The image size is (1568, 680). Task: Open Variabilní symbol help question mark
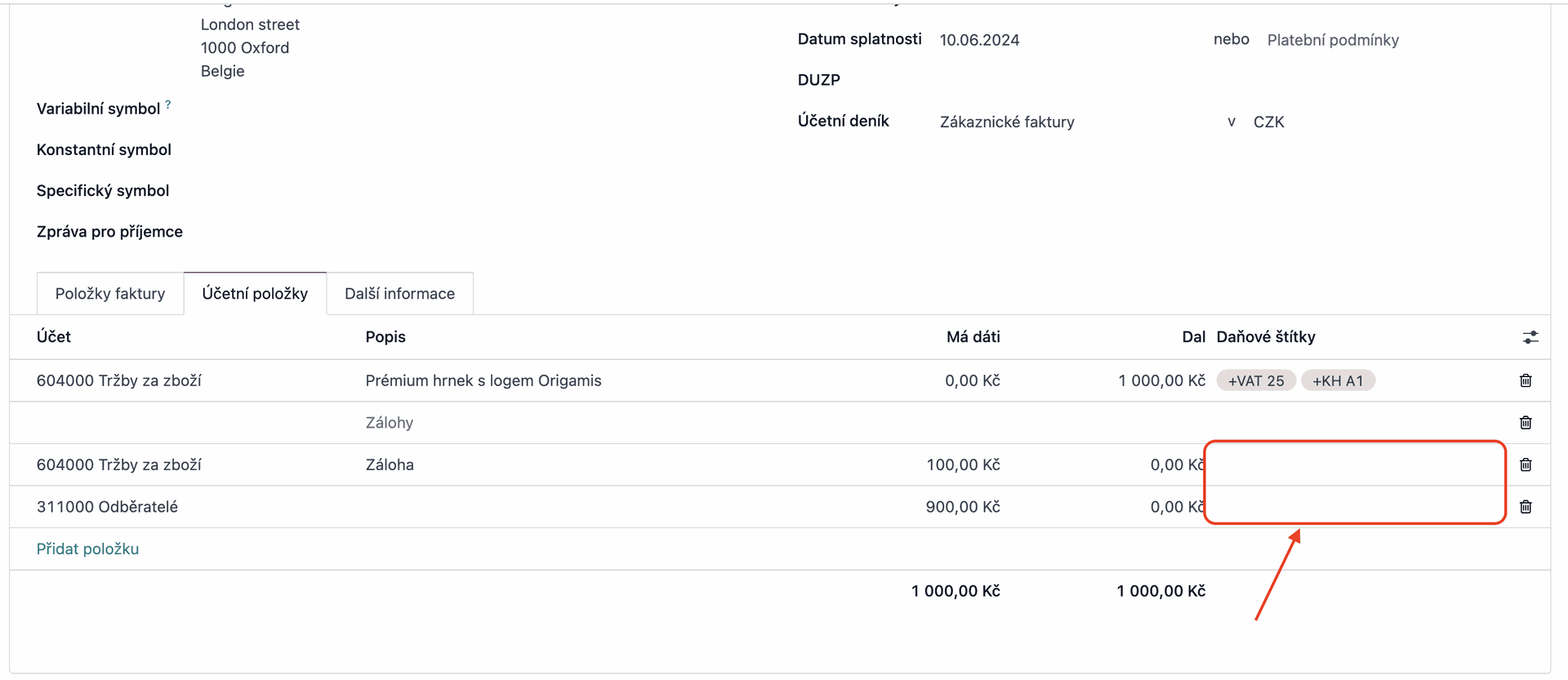click(168, 104)
